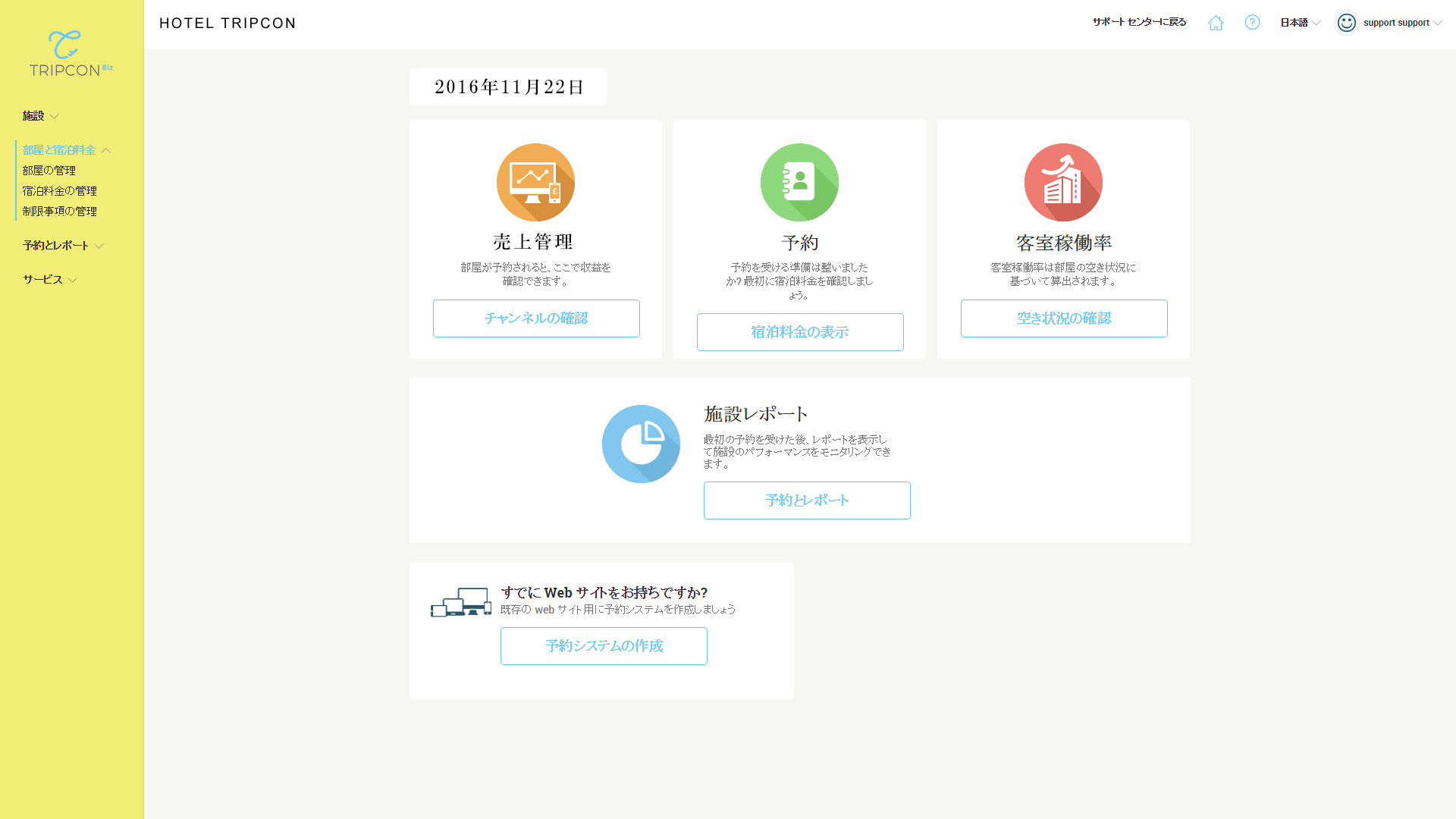Click the 施設レポート heading

(755, 414)
